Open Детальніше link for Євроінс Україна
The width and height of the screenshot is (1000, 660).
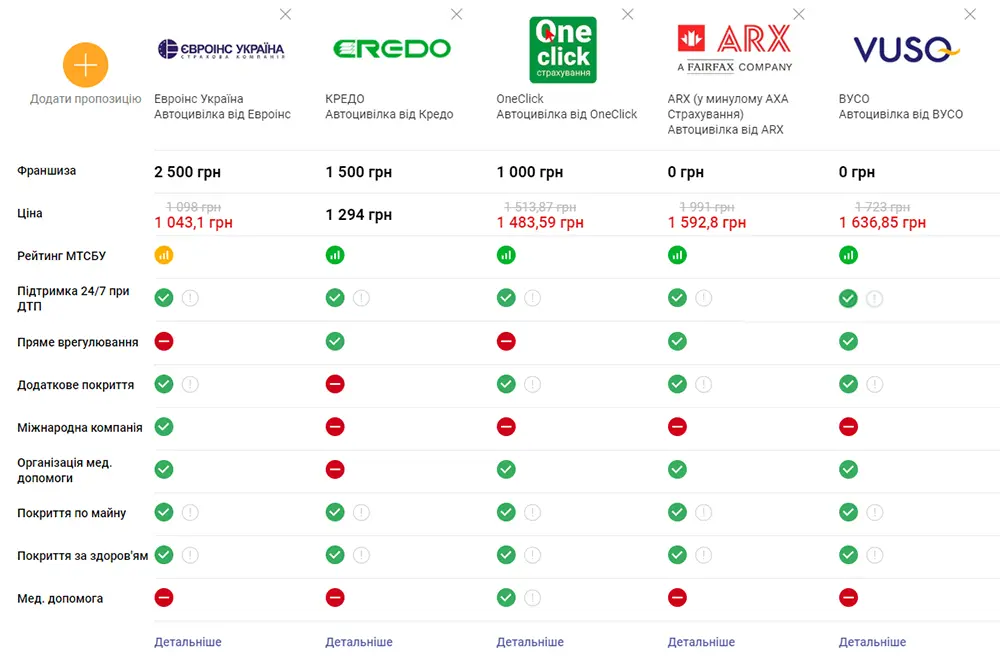pos(188,642)
